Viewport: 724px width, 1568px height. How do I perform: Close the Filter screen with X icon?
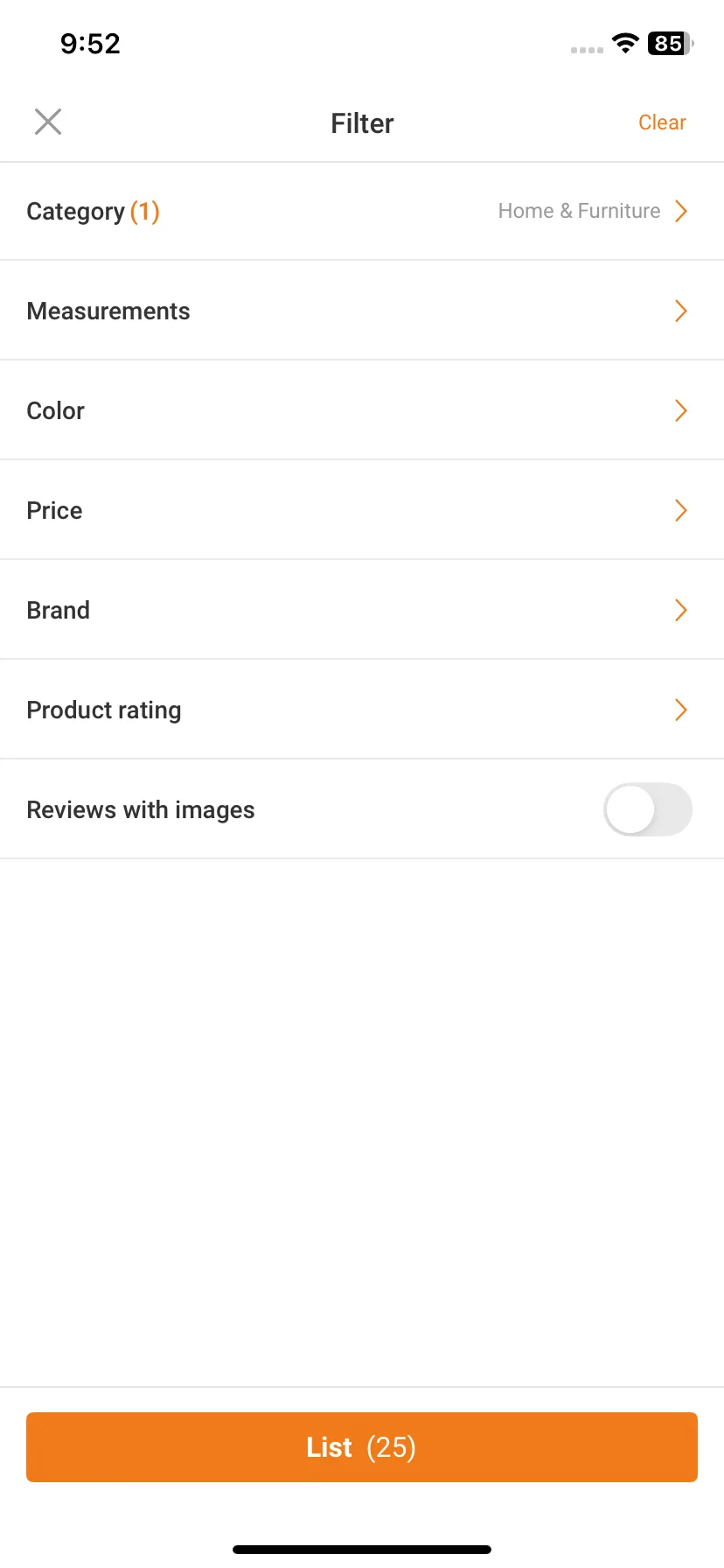(48, 122)
